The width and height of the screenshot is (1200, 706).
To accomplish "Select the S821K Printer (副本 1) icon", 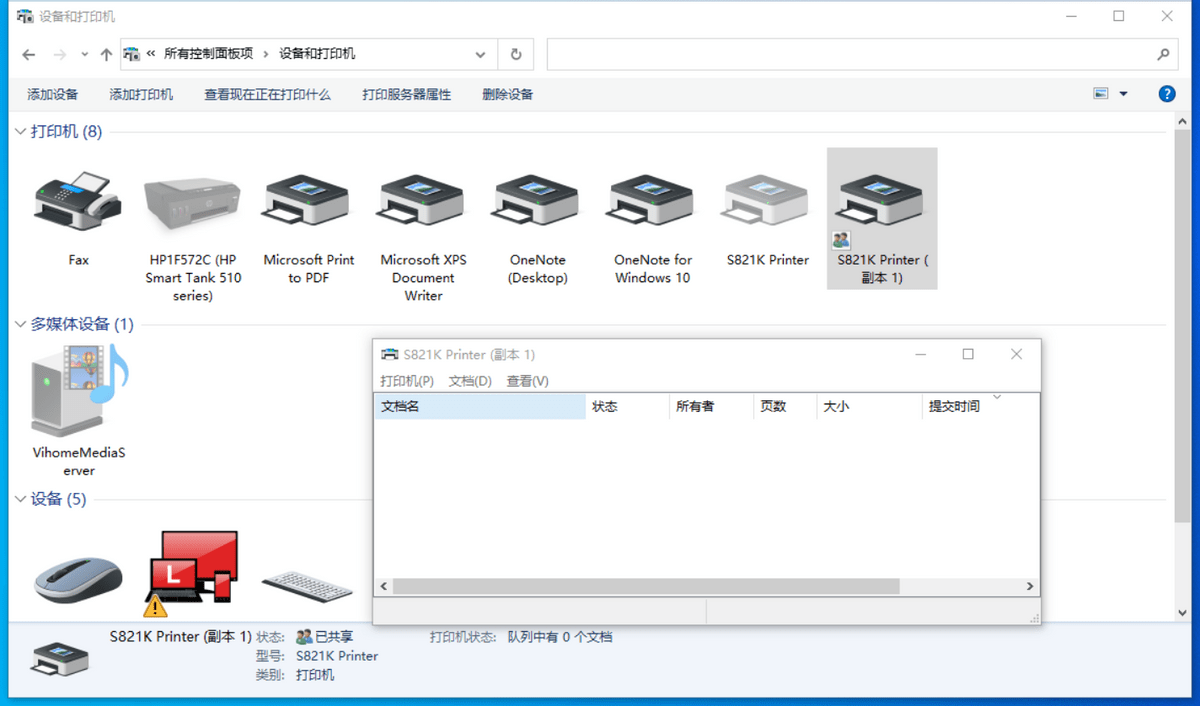I will [882, 200].
